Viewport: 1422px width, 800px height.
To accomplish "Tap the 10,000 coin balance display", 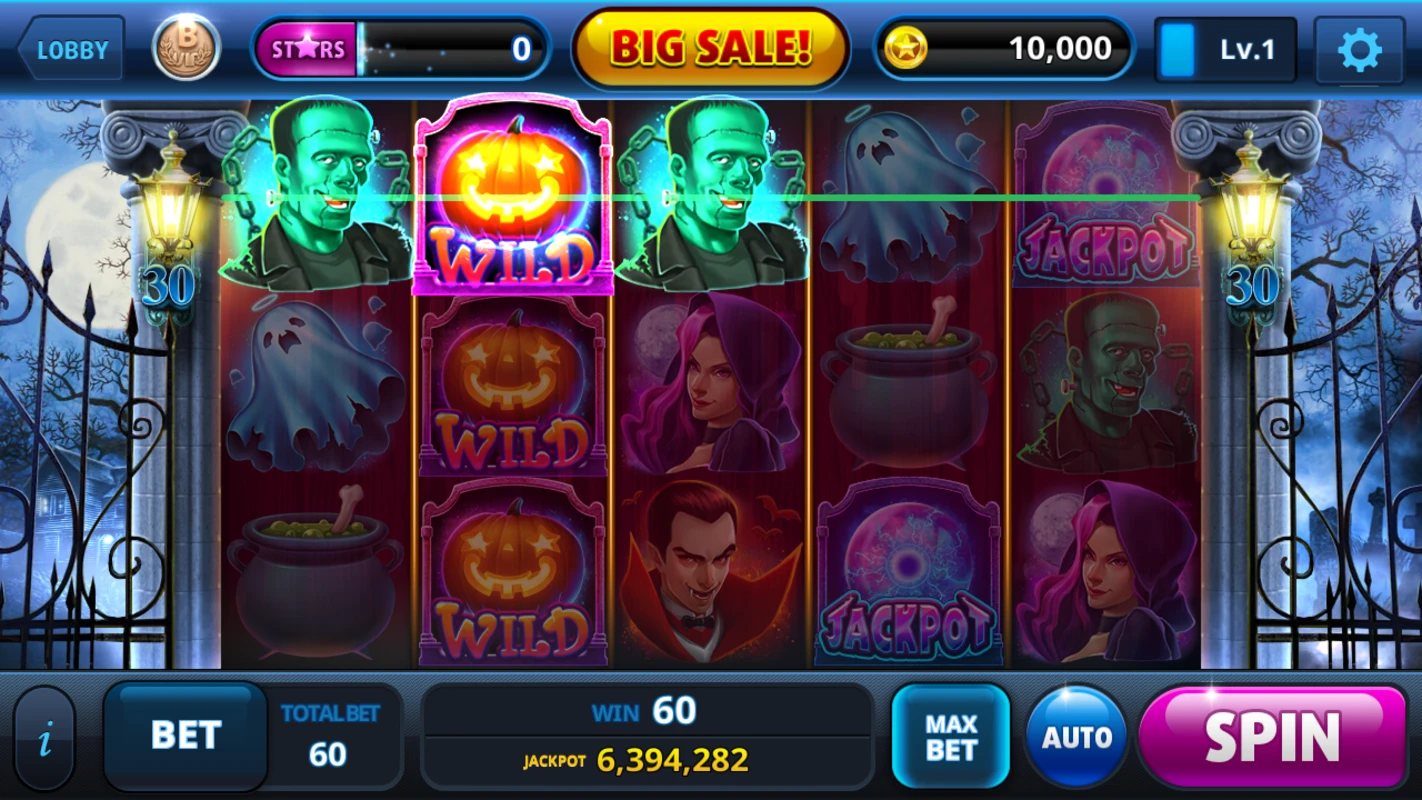I will pos(1004,48).
